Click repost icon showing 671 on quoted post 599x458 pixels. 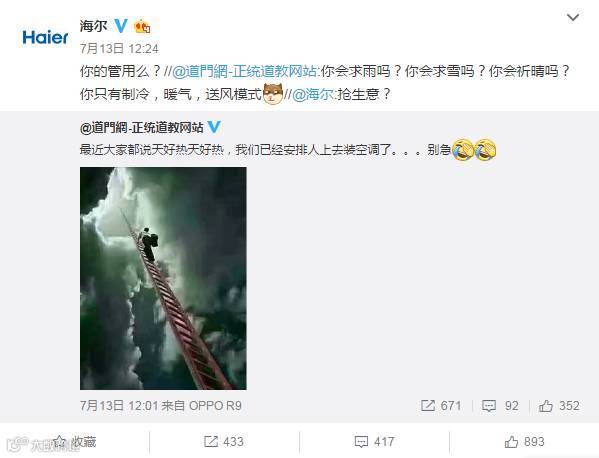point(441,406)
